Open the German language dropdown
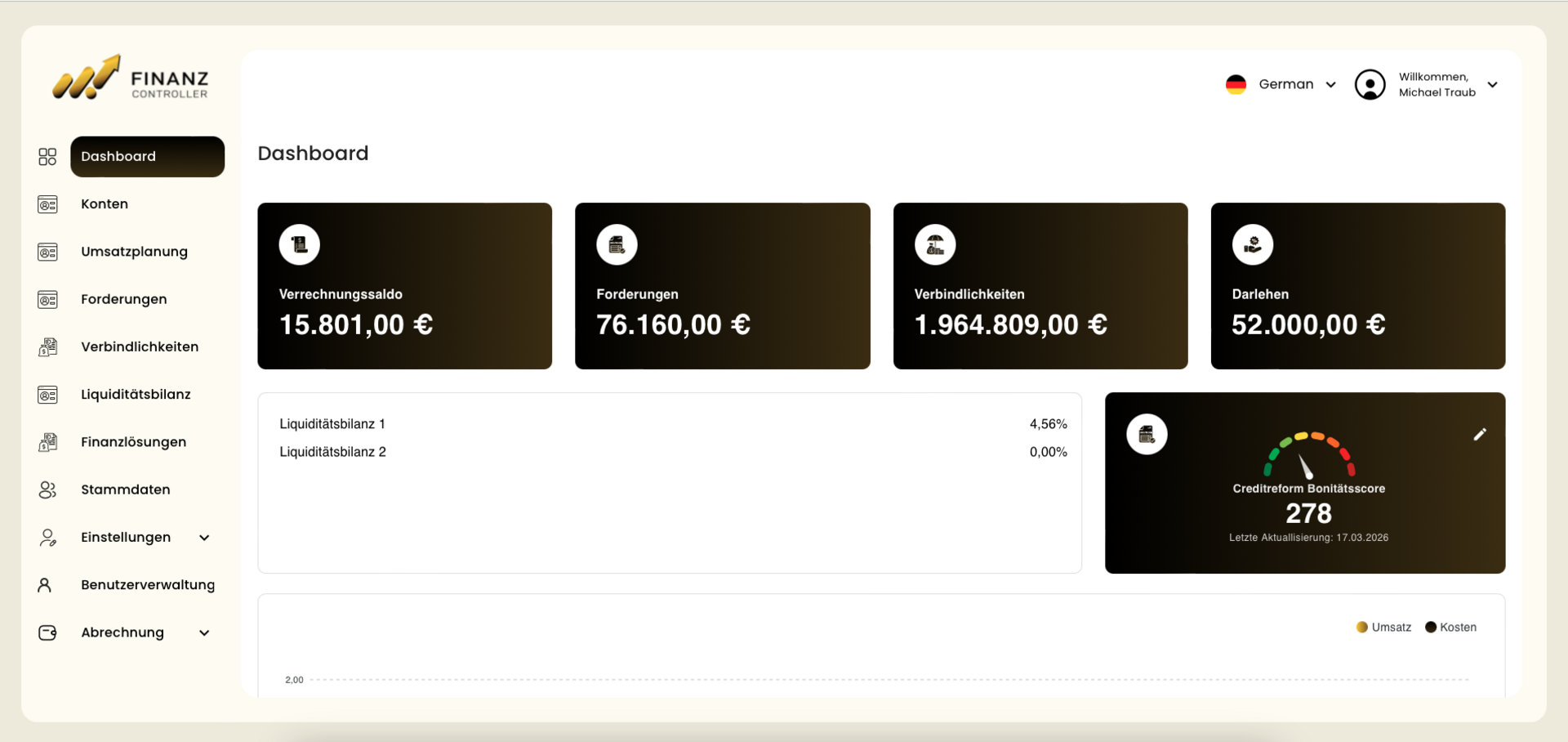The image size is (1568, 742). point(1281,85)
